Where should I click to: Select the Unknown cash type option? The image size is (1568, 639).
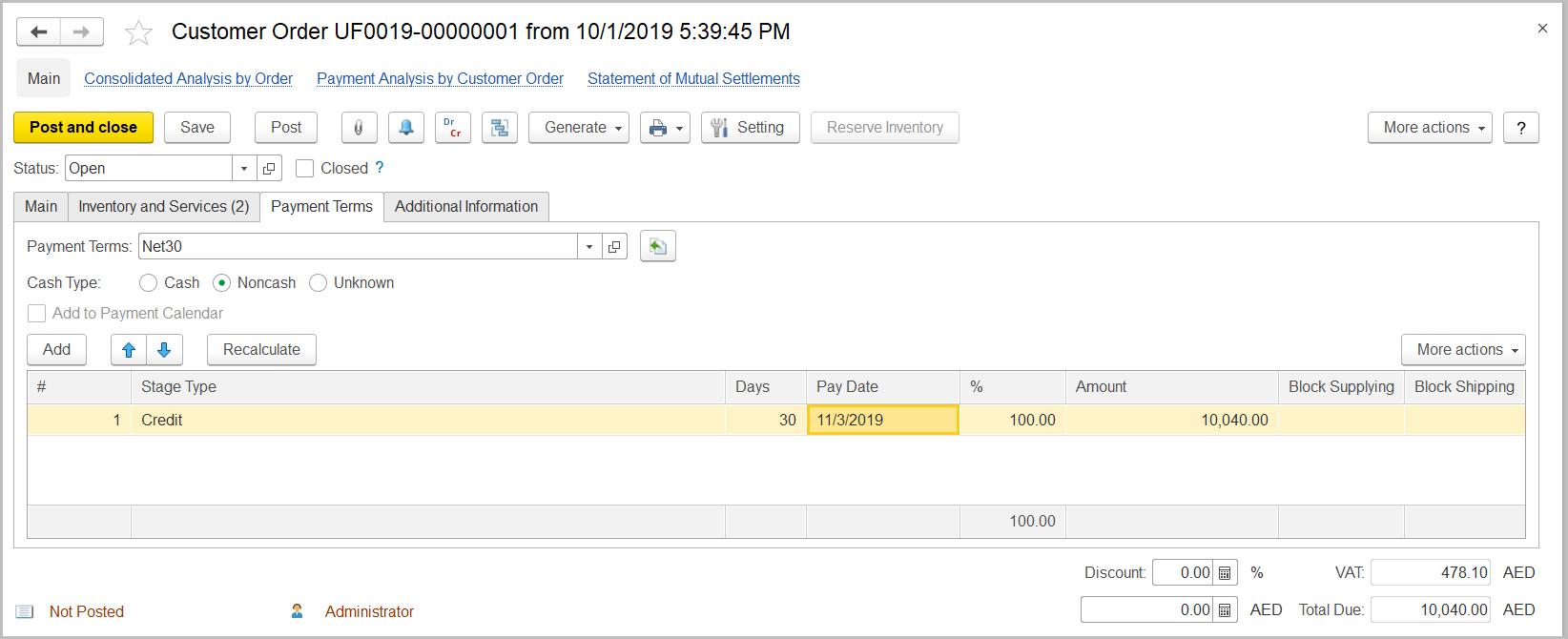pyautogui.click(x=319, y=283)
